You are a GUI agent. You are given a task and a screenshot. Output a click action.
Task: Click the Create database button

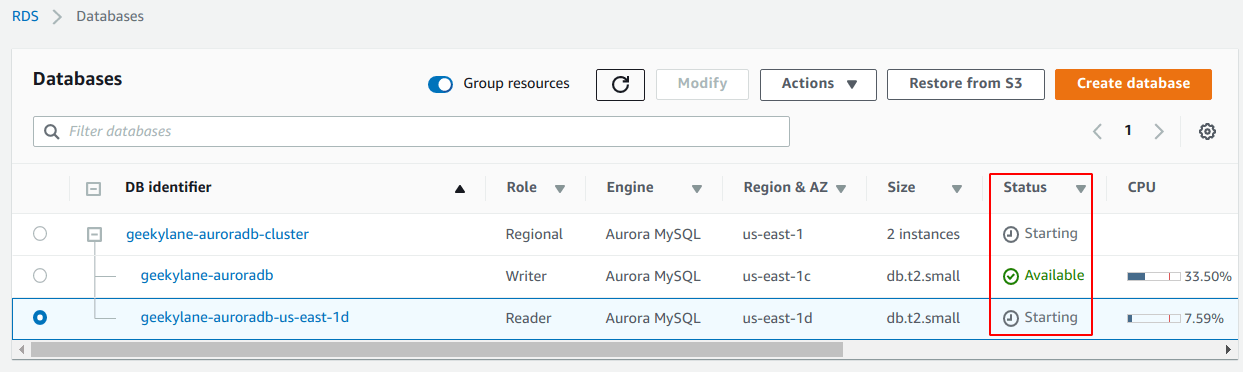[1133, 84]
